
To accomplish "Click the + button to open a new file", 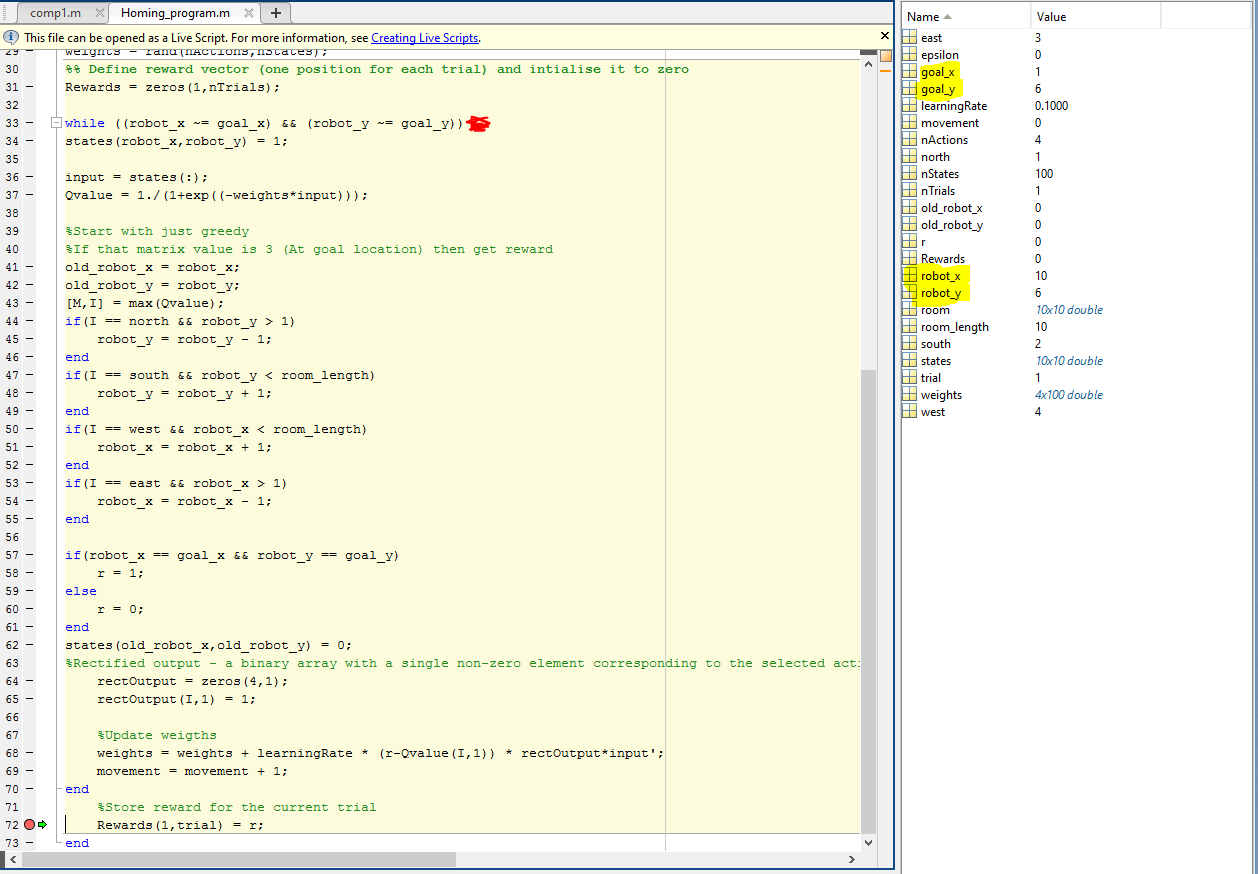I will pos(275,14).
